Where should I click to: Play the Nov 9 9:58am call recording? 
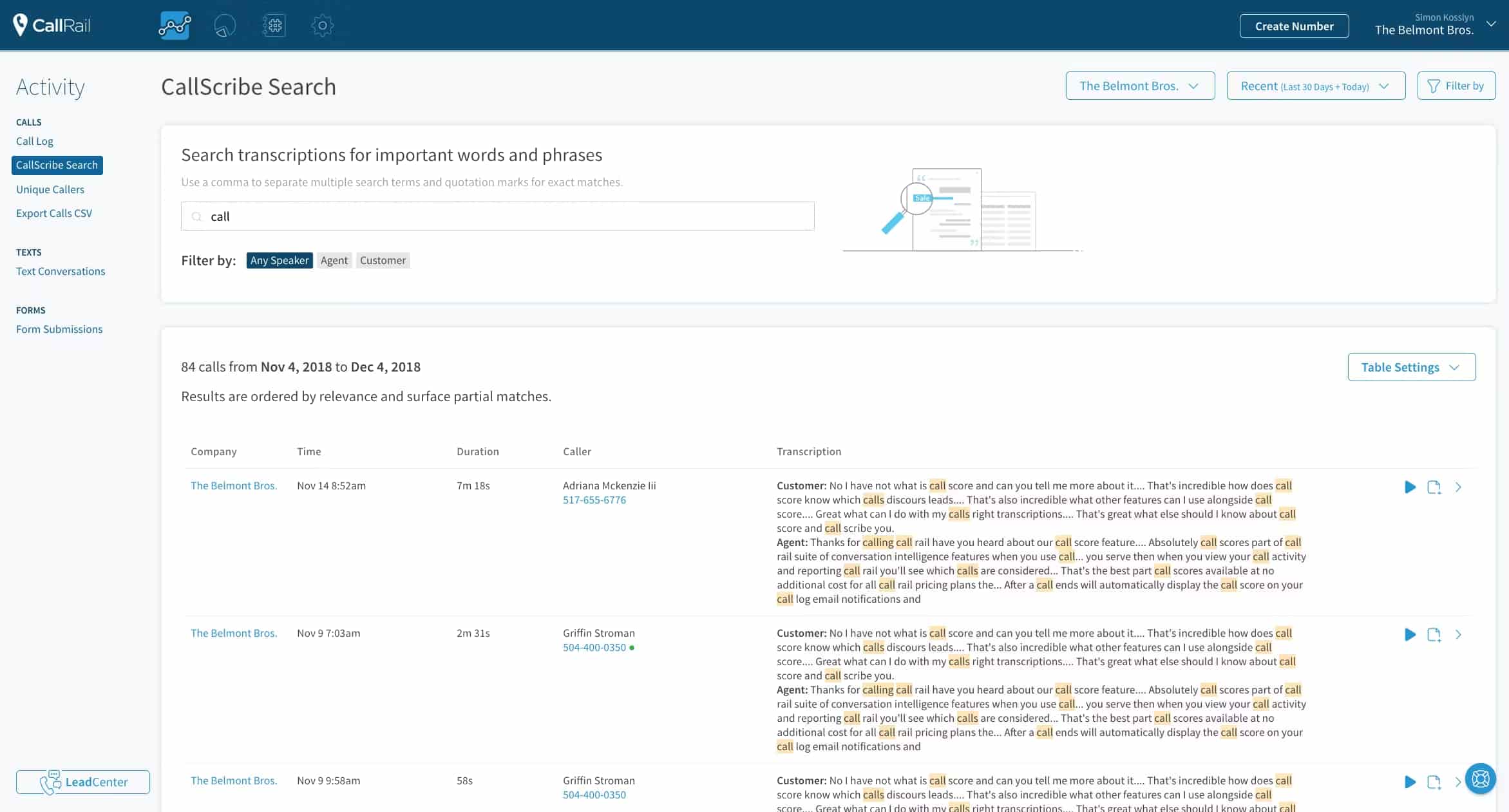1410,782
